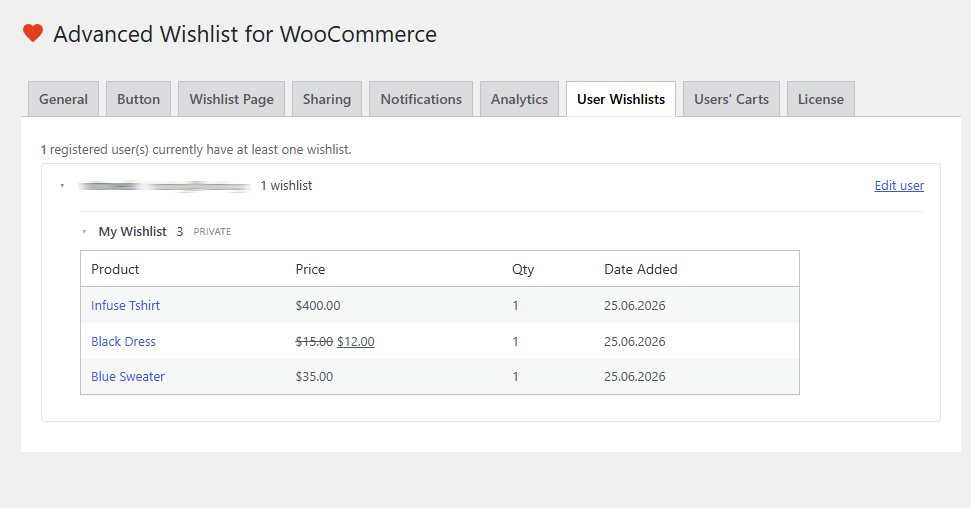Screen dimensions: 971x508
Task: Open the Black Dress product link
Action: [x=123, y=341]
